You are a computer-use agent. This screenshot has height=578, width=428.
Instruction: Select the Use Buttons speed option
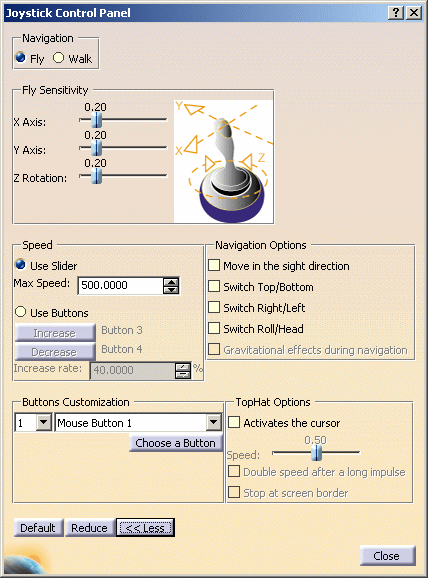21,312
